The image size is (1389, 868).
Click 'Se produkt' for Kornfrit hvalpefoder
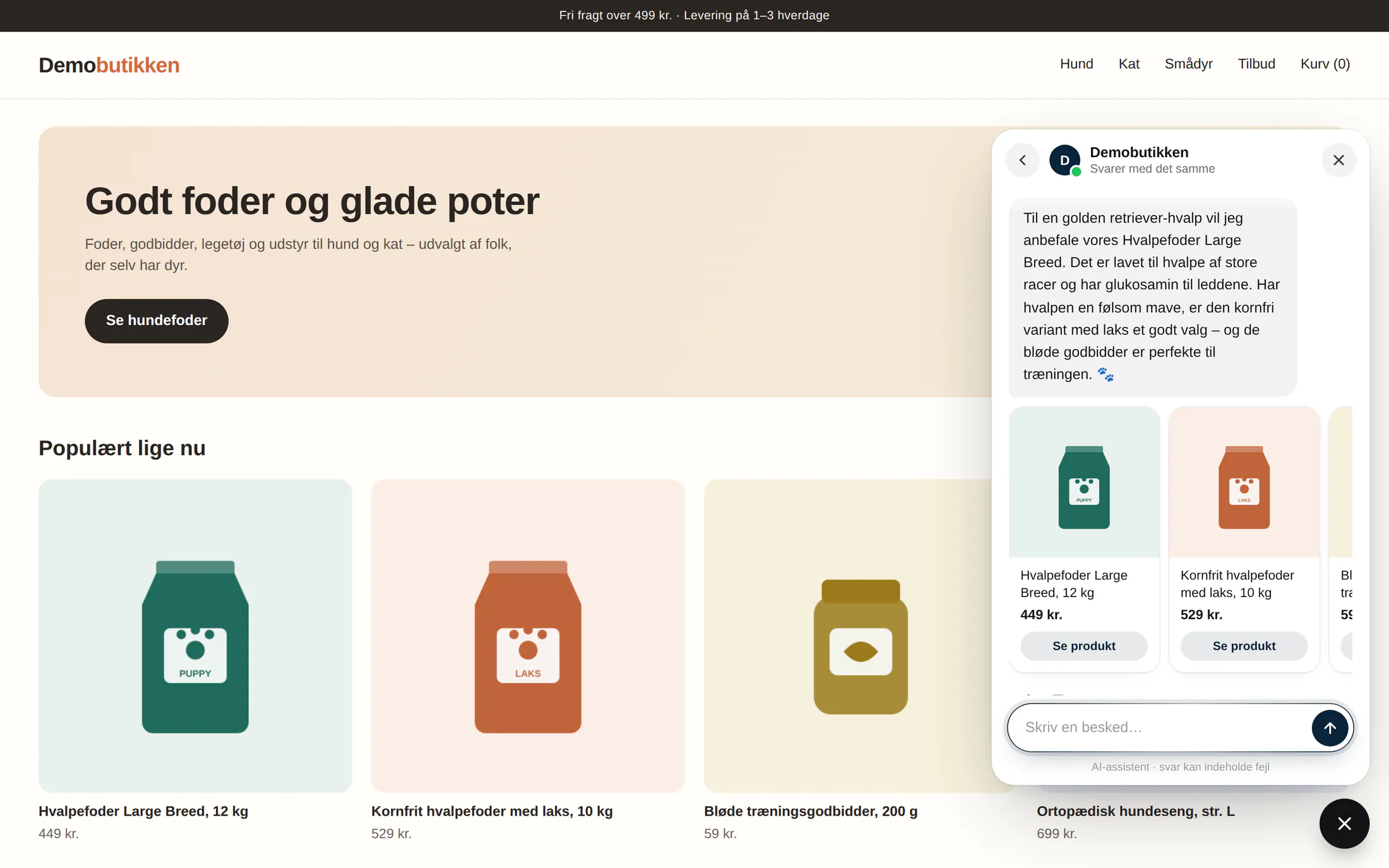(x=1243, y=646)
